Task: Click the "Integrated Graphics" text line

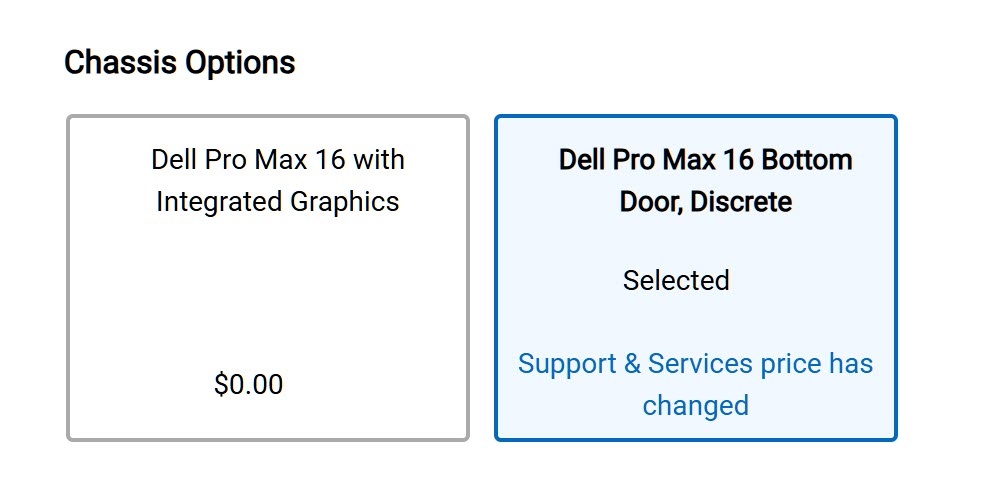Action: click(278, 202)
